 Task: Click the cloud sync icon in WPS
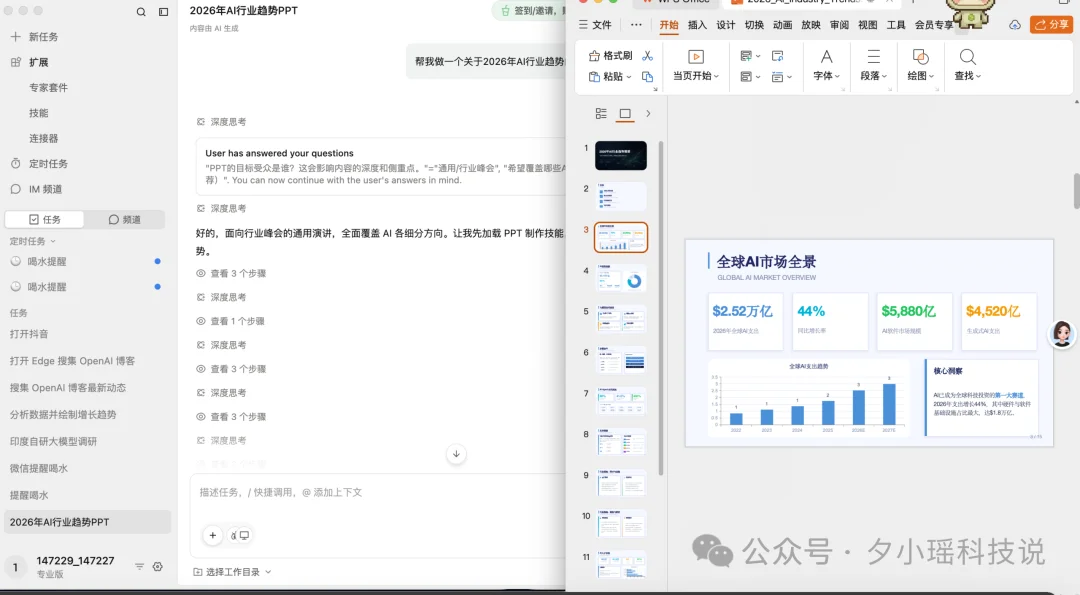point(1015,25)
